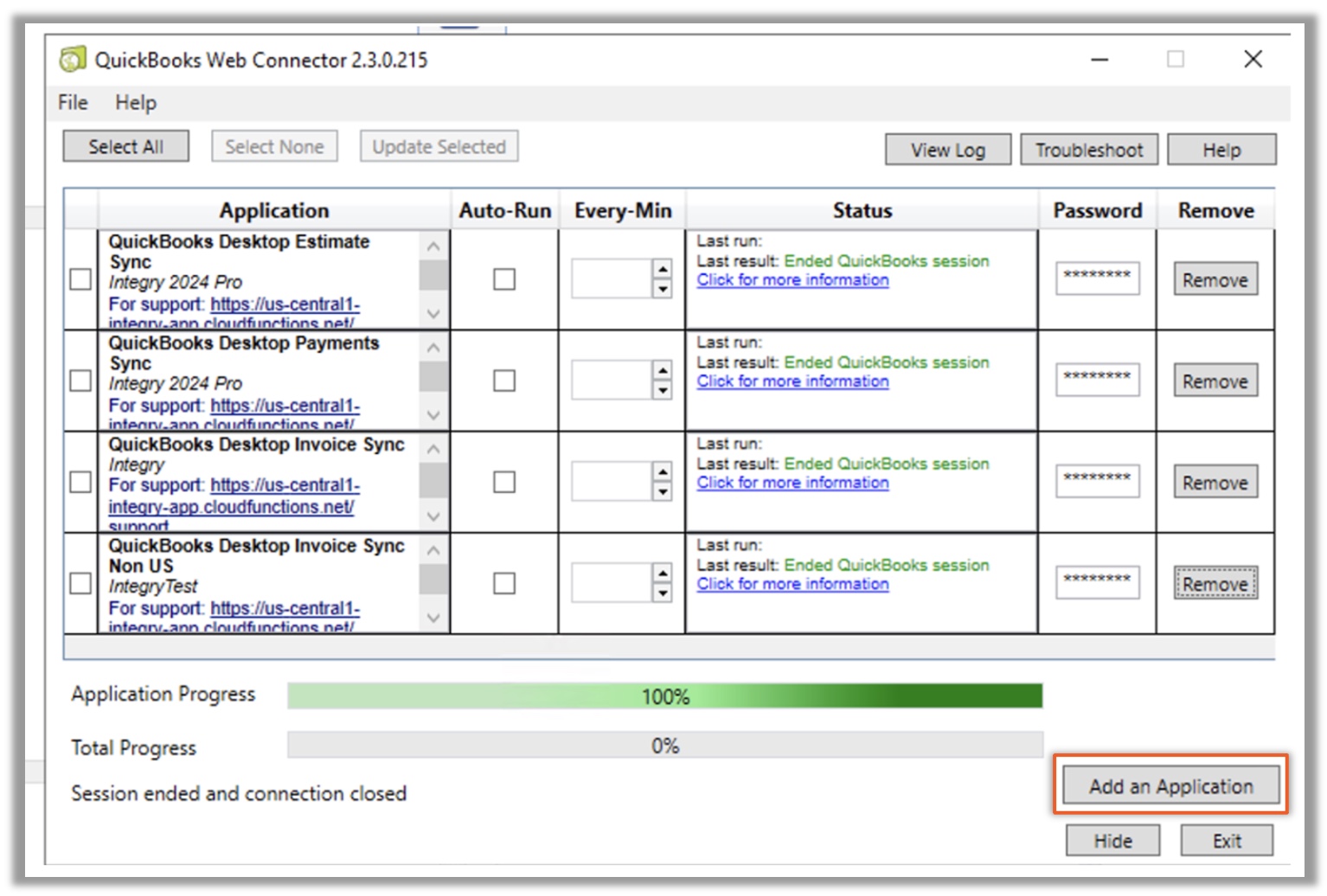This screenshot has width=1327, height=896.
Task: Enable Auto-Run for Estimate Sync
Action: [x=504, y=279]
